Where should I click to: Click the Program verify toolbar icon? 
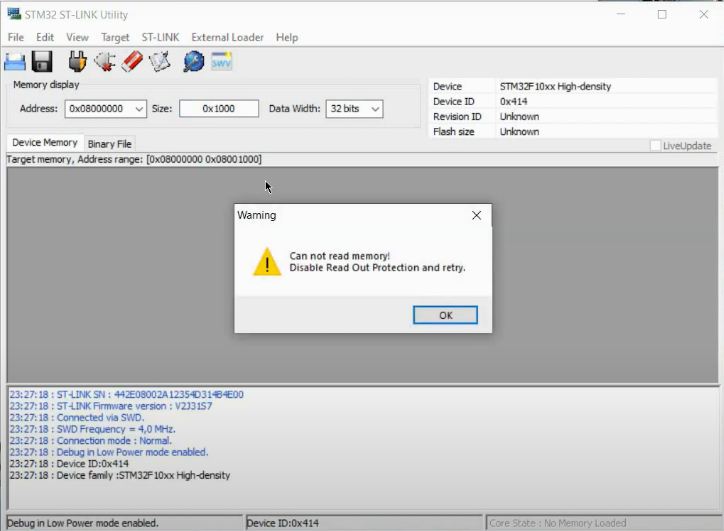(159, 62)
